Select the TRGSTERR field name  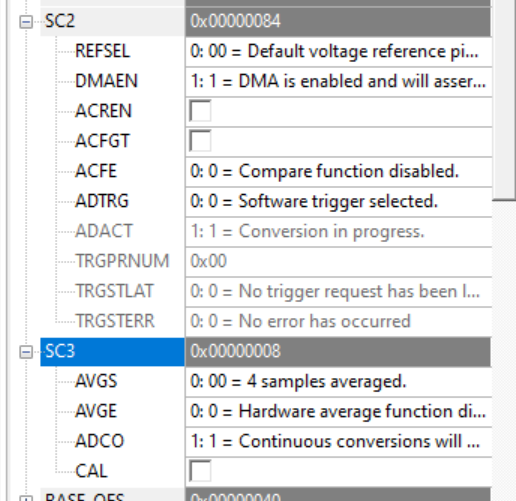tap(115, 321)
